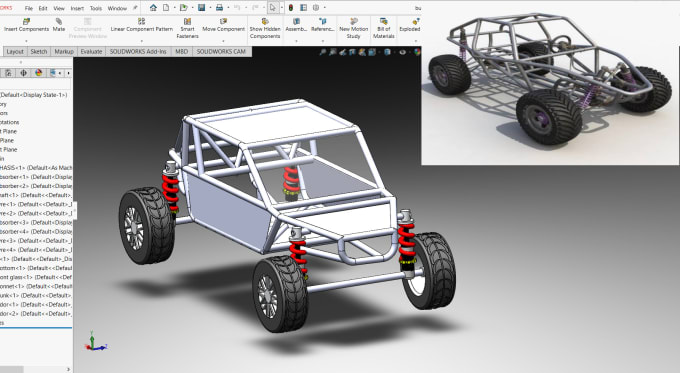
Task: Click the New document icon
Action: [x=166, y=8]
